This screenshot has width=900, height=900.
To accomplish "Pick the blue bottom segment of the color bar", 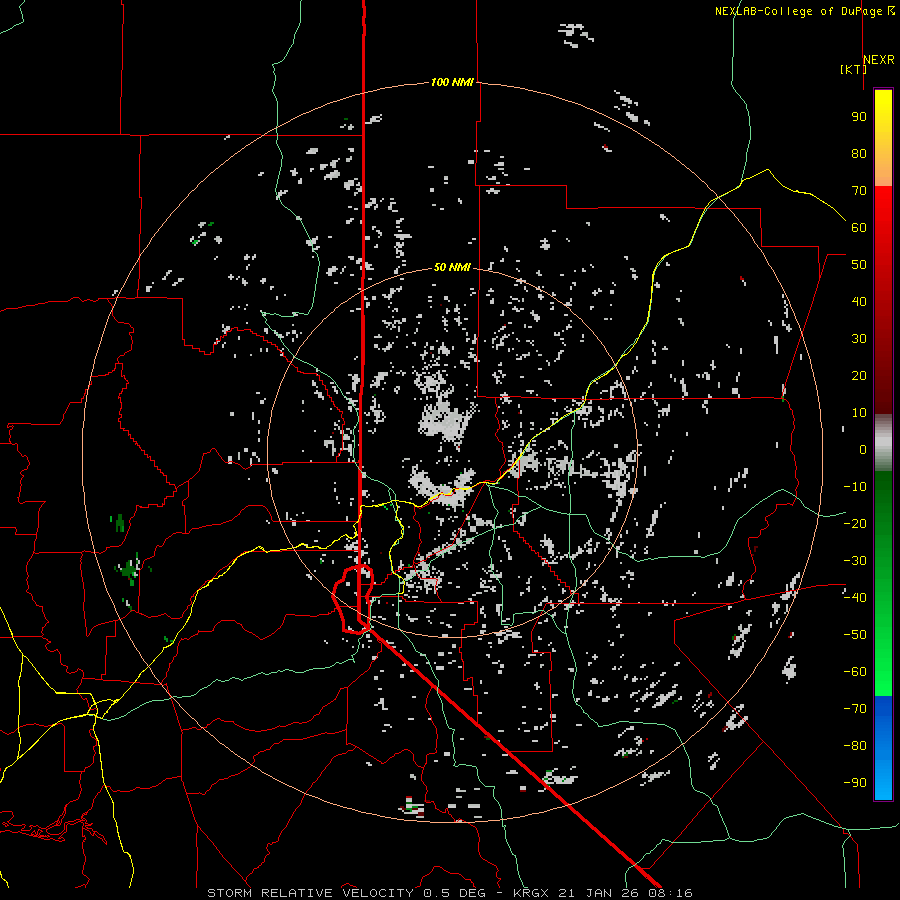I will tap(883, 747).
